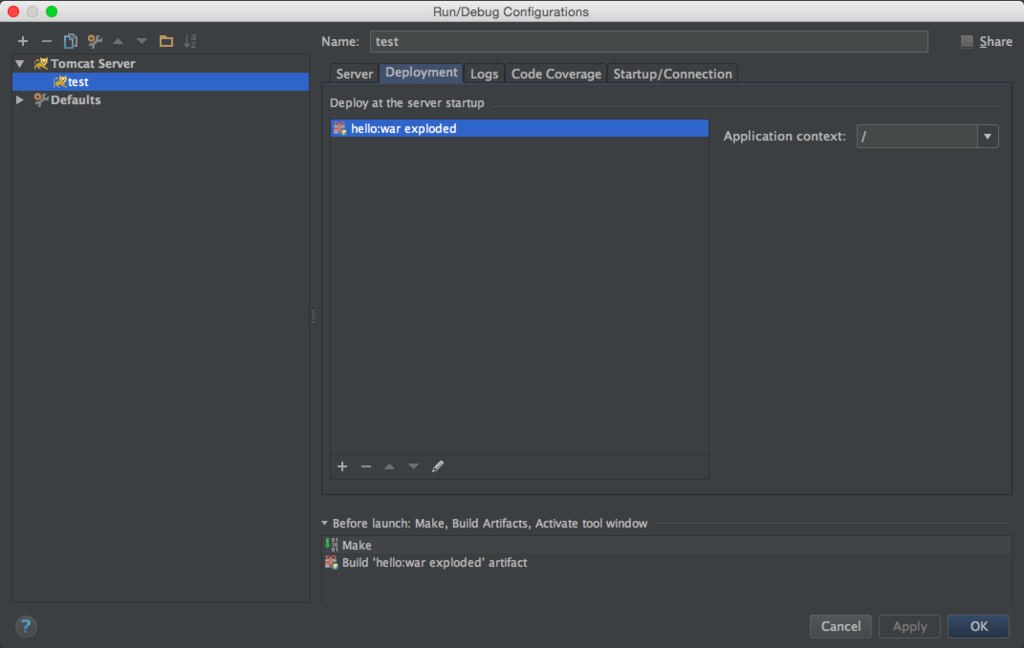1024x648 pixels.
Task: Focus the Name input field
Action: [648, 41]
